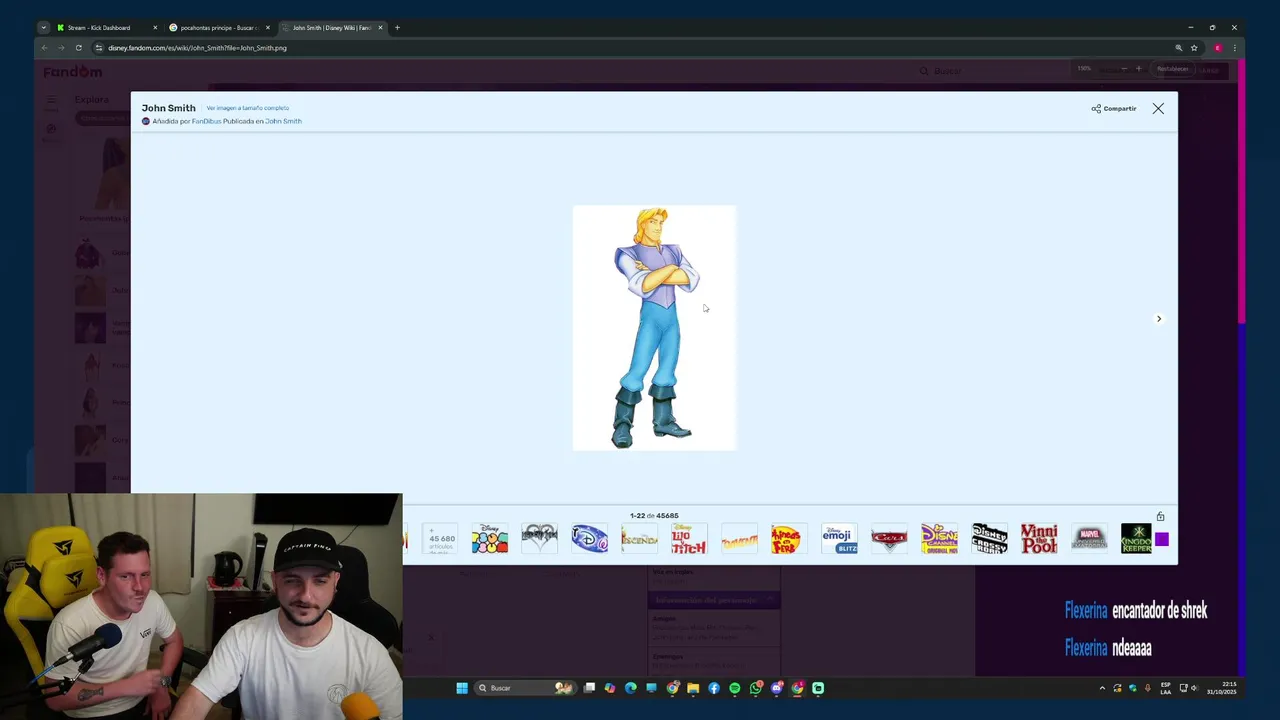Image resolution: width=1280 pixels, height=720 pixels.
Task: Select the Disney Crossy Road thumbnail
Action: [989, 538]
